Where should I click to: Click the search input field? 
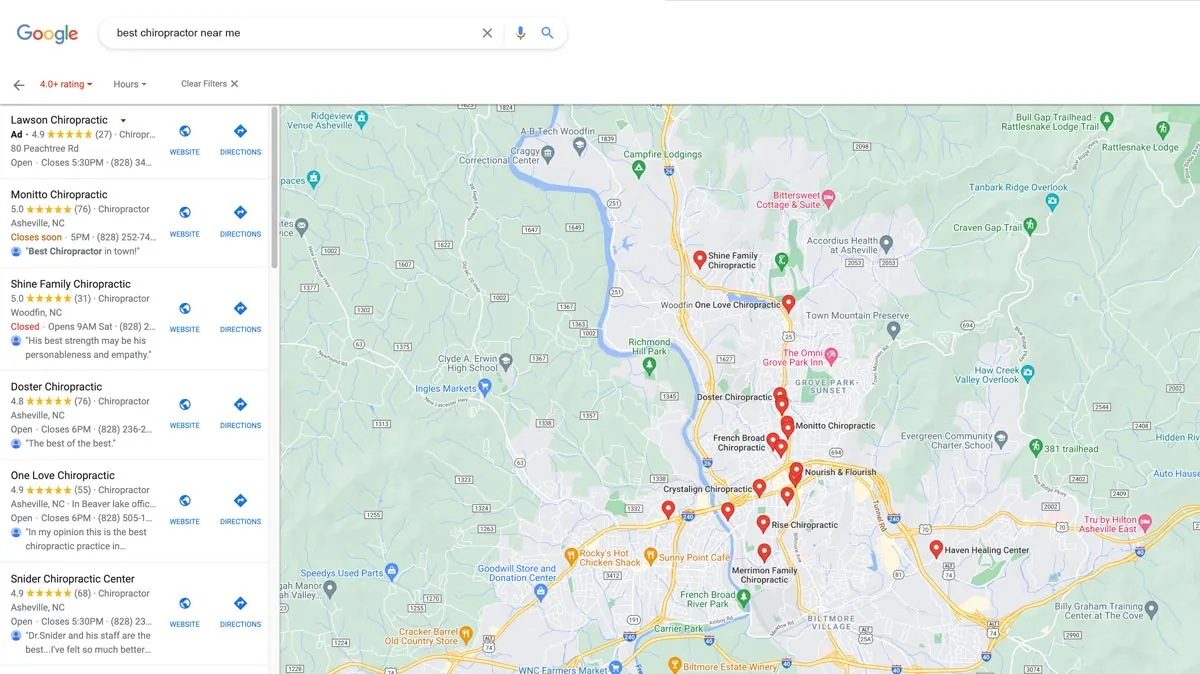pyautogui.click(x=295, y=33)
